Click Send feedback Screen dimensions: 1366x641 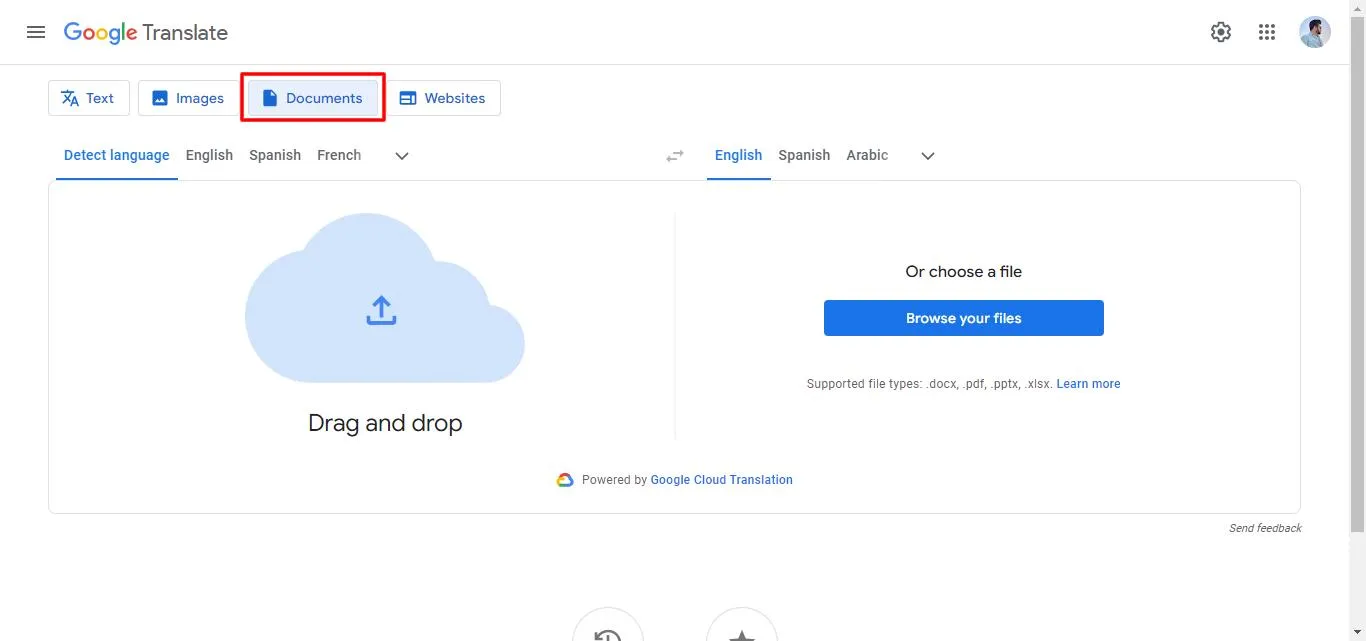pyautogui.click(x=1265, y=527)
